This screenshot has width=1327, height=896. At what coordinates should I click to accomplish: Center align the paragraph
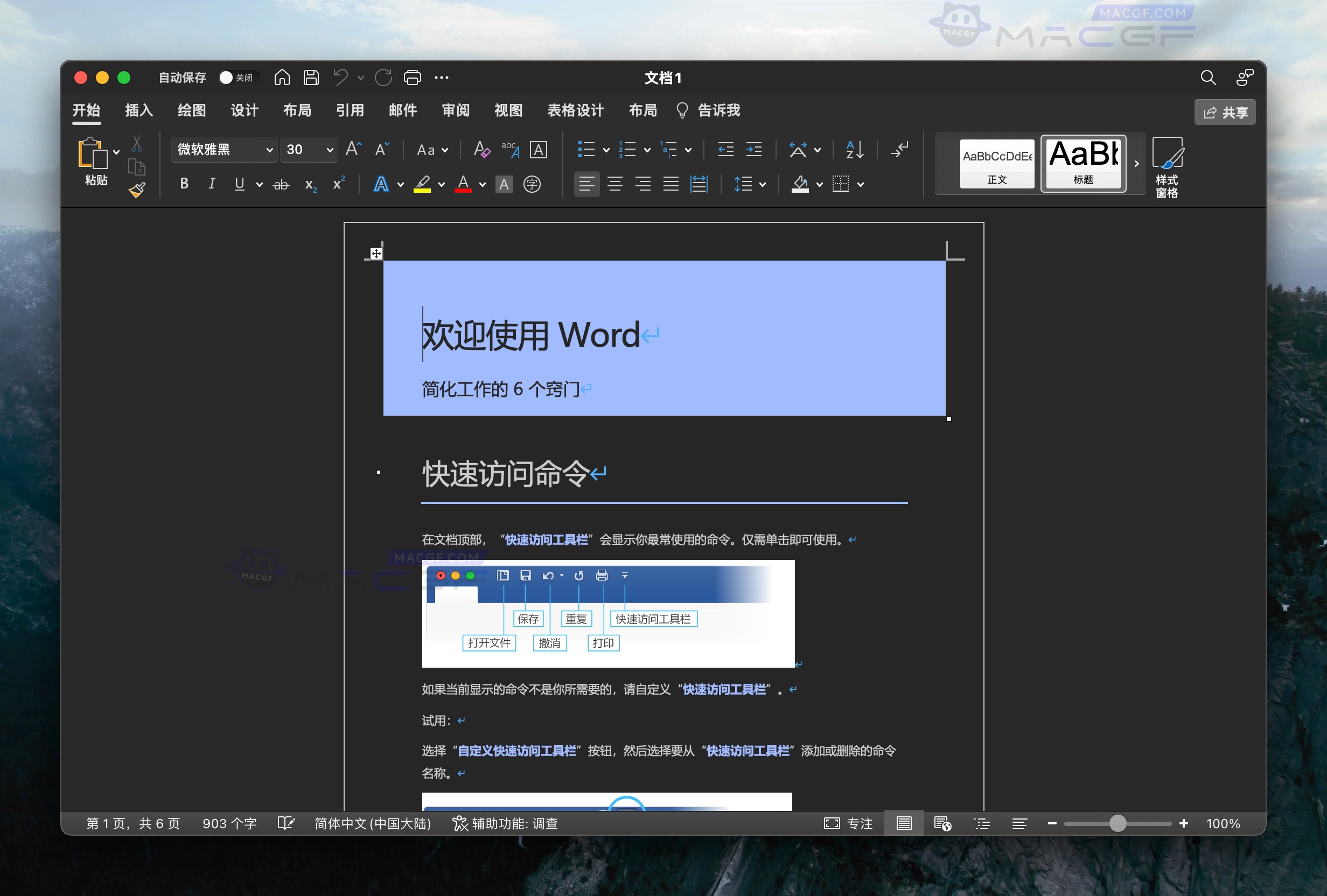click(x=615, y=184)
